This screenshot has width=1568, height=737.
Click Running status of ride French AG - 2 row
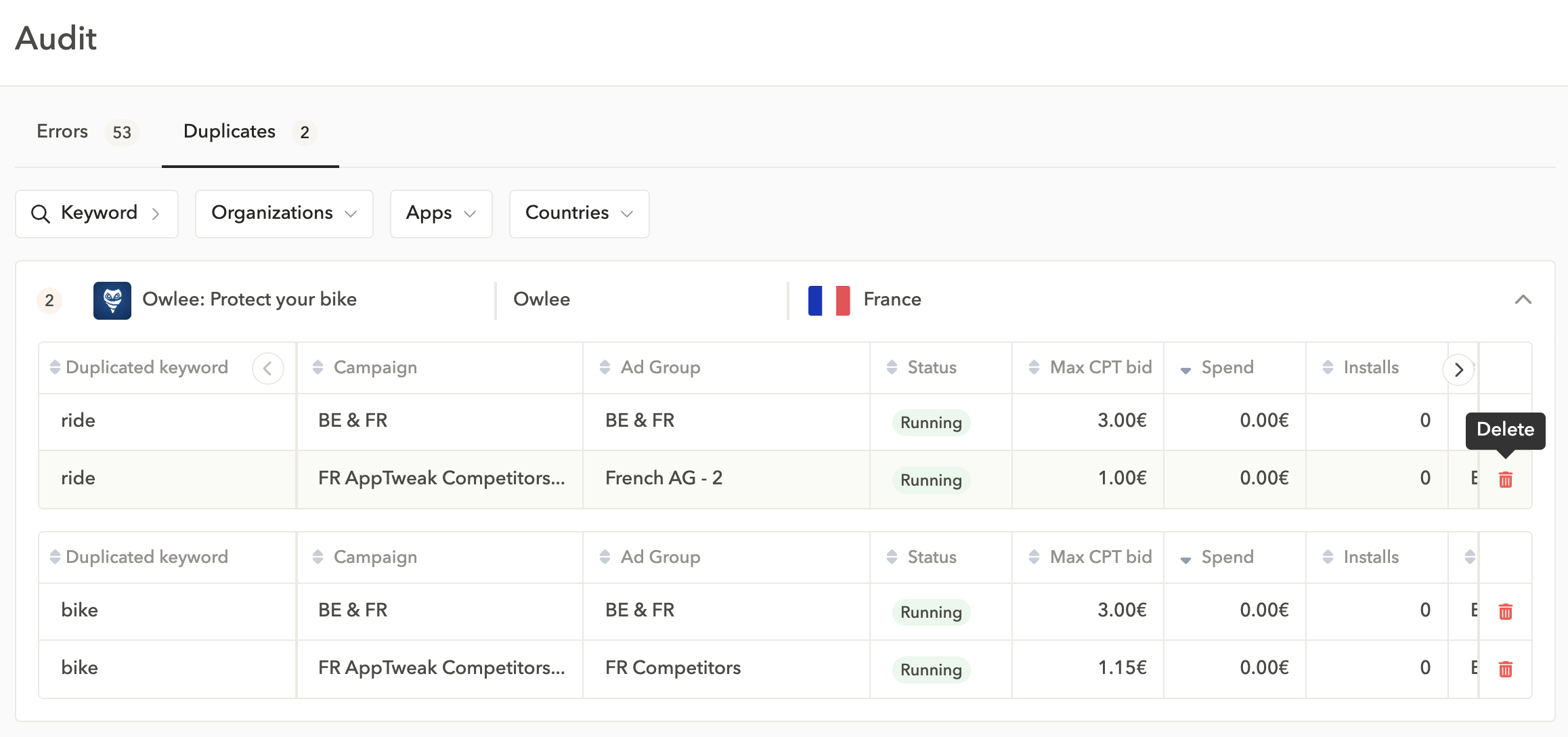coord(931,480)
